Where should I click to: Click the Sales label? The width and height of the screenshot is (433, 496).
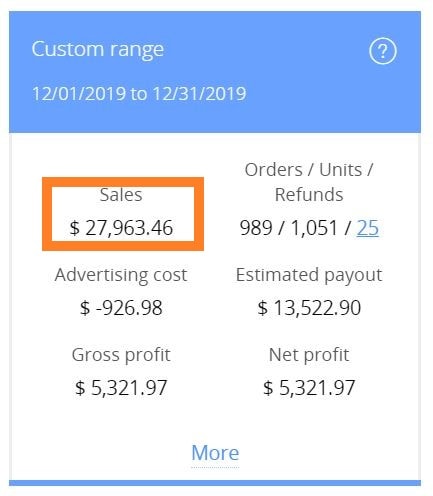tap(121, 194)
